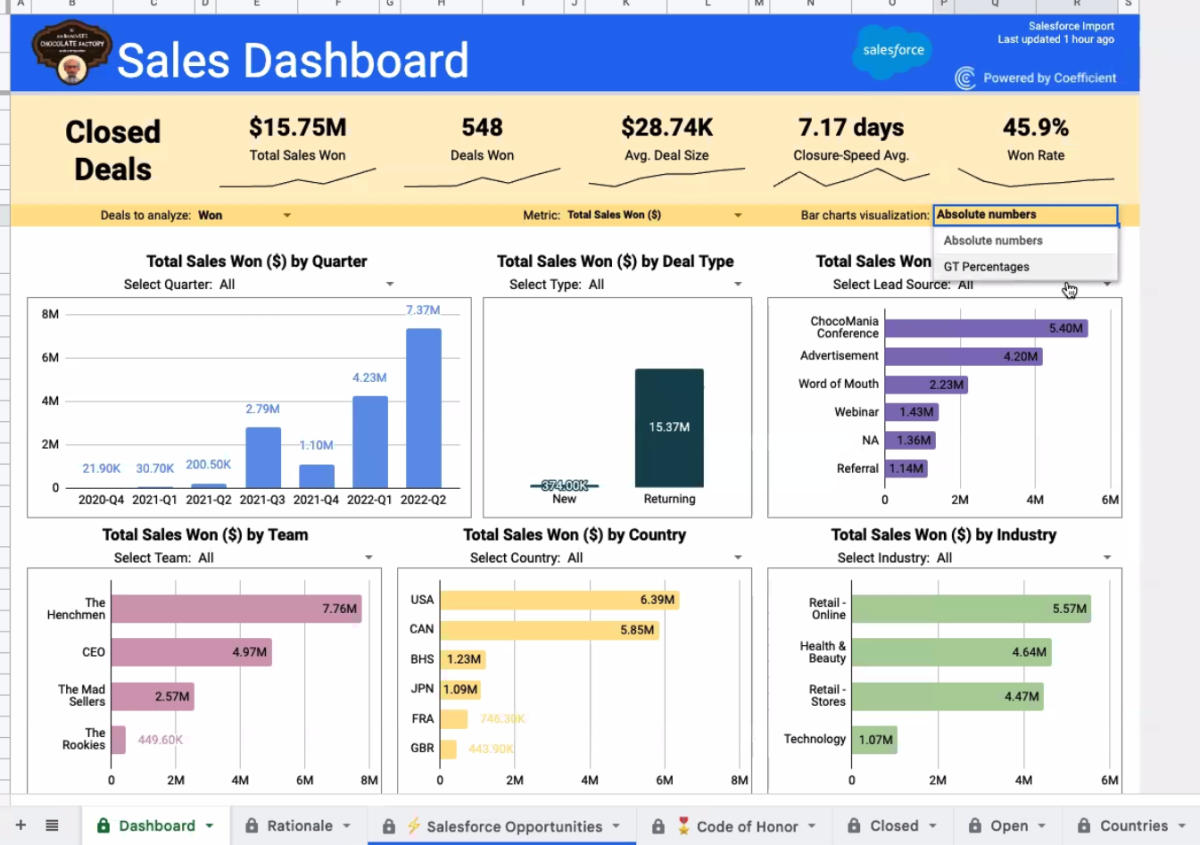Expand the Select Quarter dropdown
This screenshot has width=1200, height=845.
390,285
